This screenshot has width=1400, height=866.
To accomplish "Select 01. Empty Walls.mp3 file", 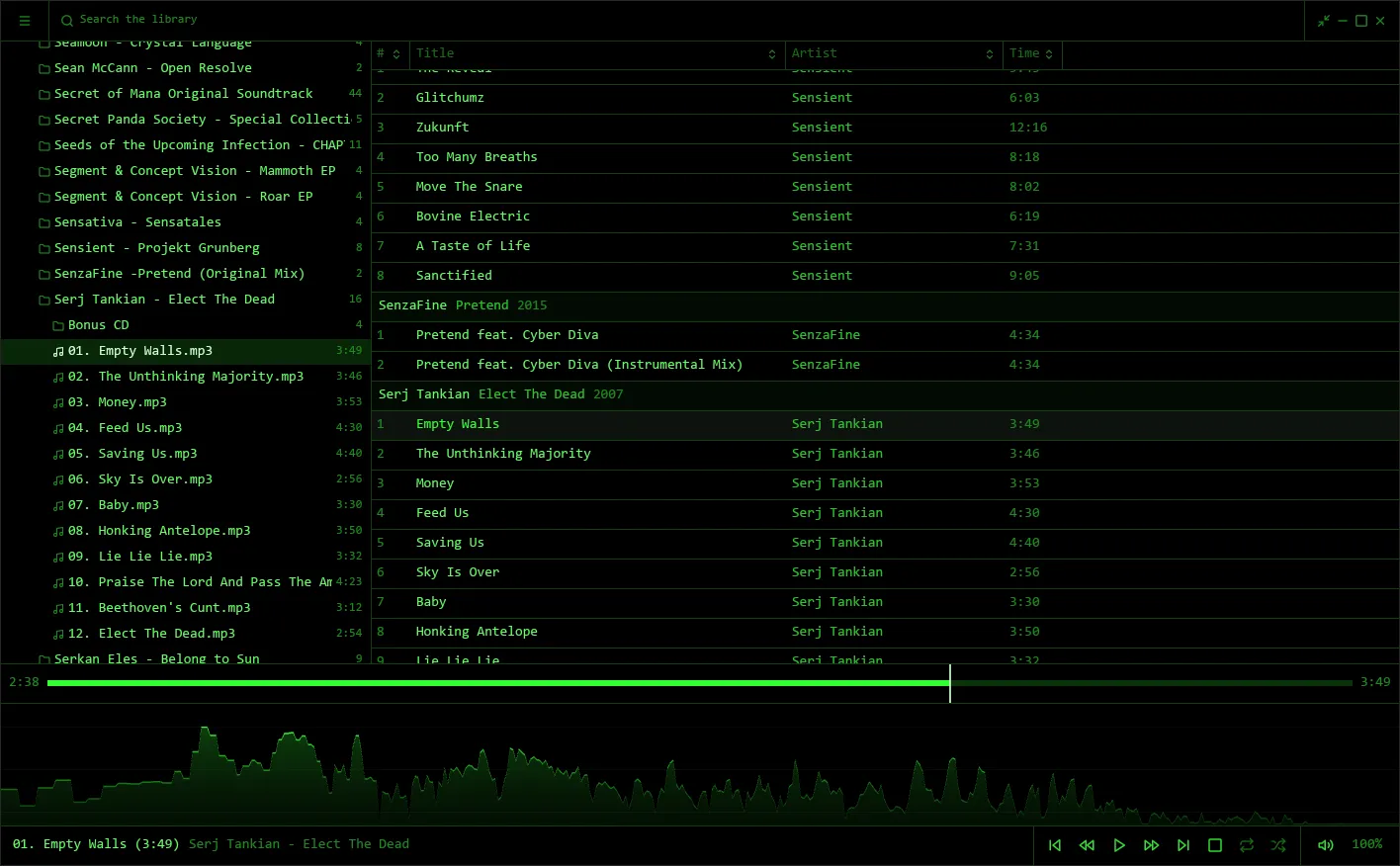I will (186, 351).
